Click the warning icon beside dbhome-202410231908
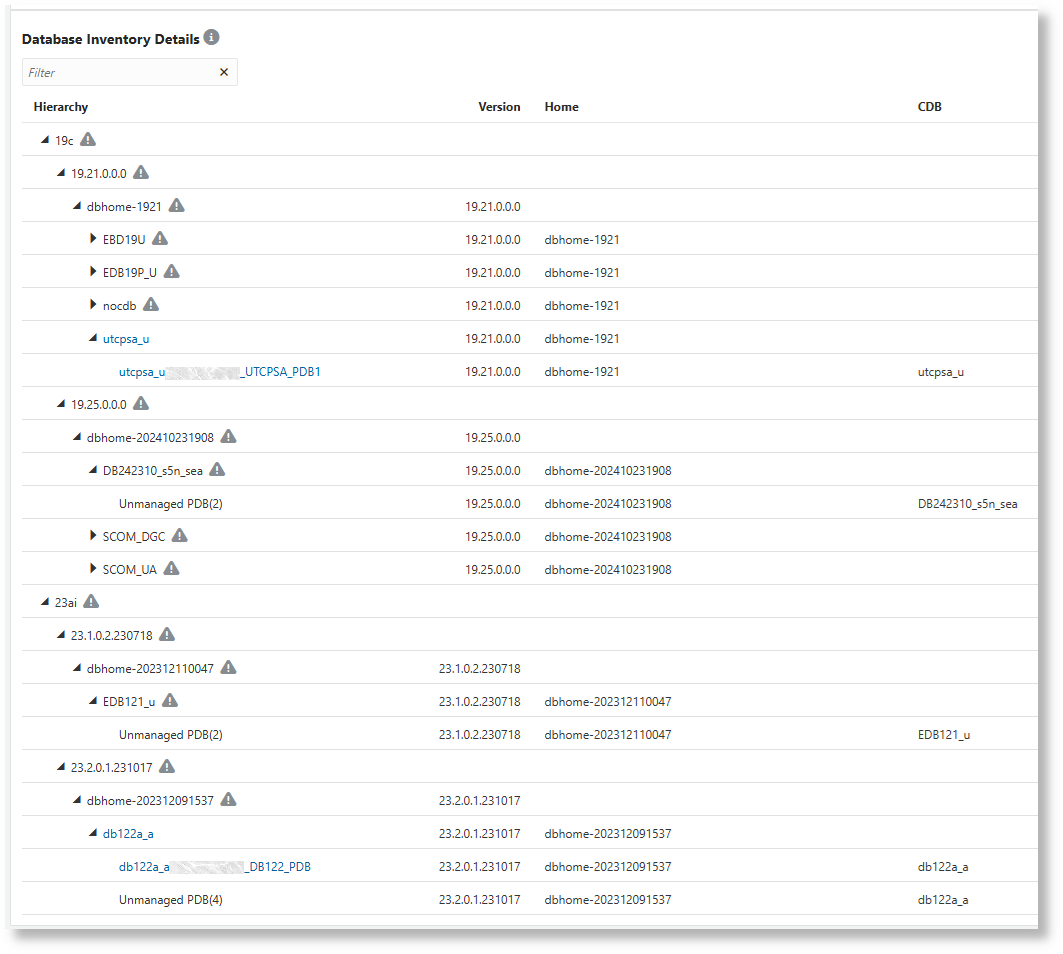Screen dimensions: 1063x954 point(228,437)
